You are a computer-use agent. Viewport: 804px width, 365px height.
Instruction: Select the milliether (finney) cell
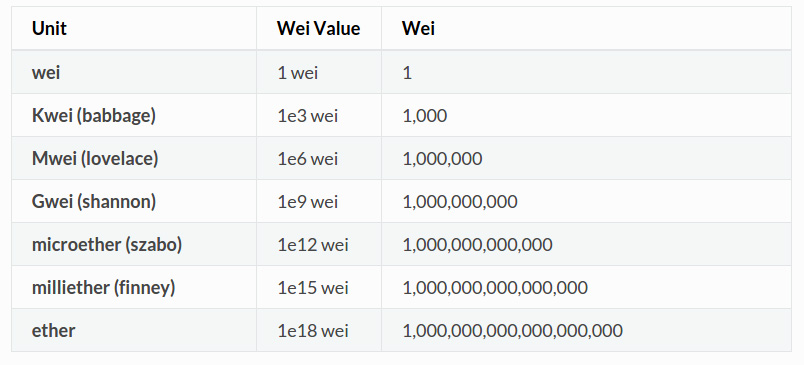(x=134, y=288)
